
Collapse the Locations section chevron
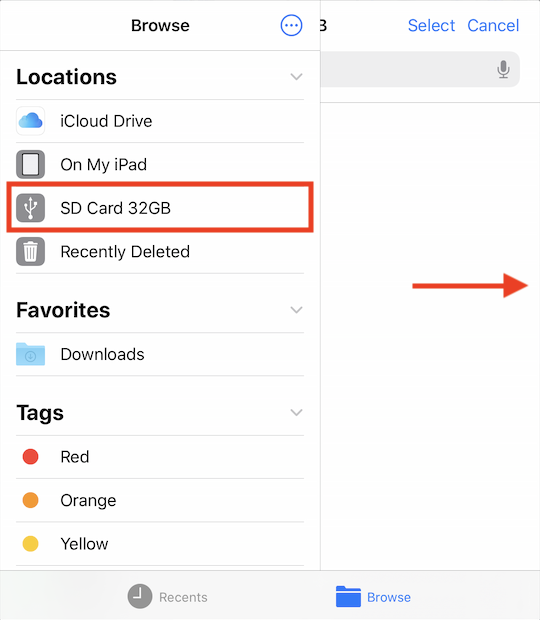pos(296,76)
